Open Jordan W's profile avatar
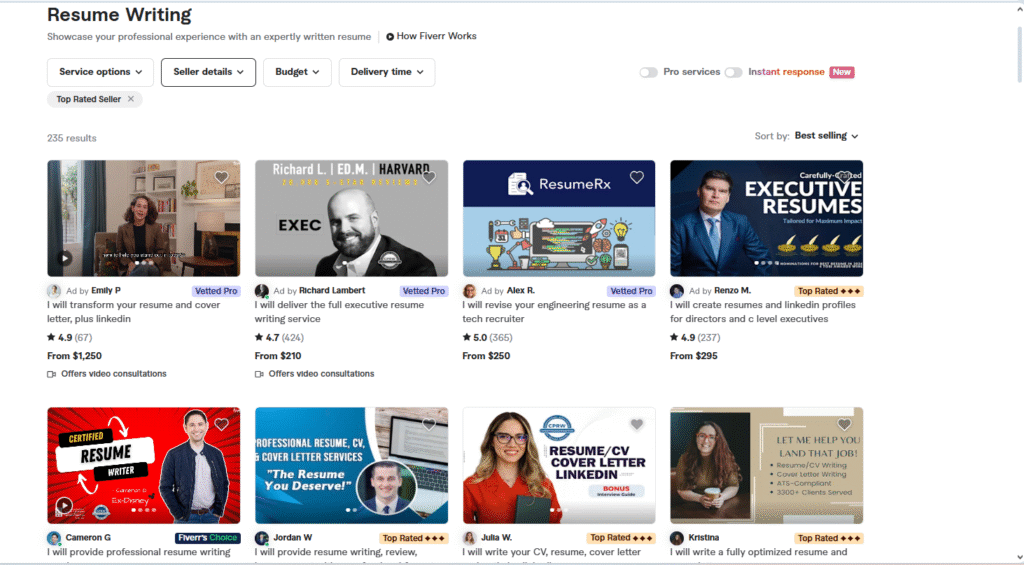 [x=262, y=538]
